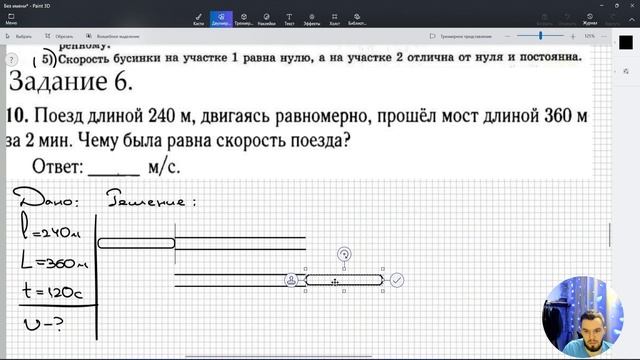Switch to the 3D shapes tab

point(244,19)
